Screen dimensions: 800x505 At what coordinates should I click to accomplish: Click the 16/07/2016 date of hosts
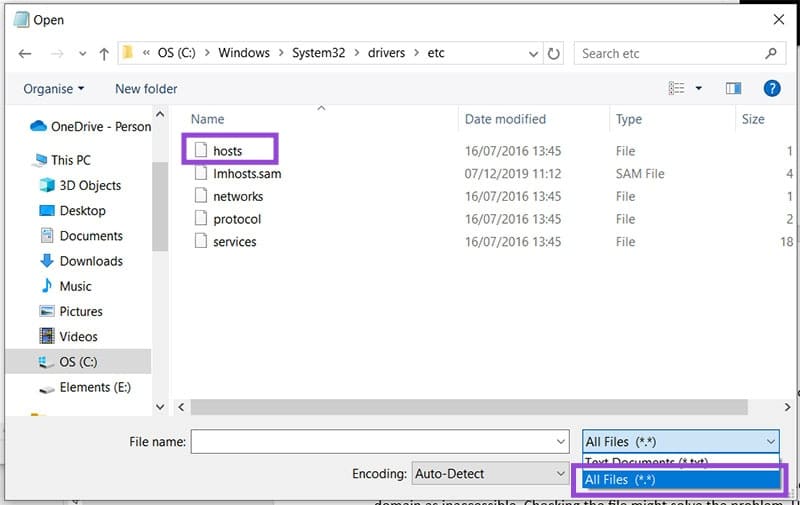tap(512, 151)
